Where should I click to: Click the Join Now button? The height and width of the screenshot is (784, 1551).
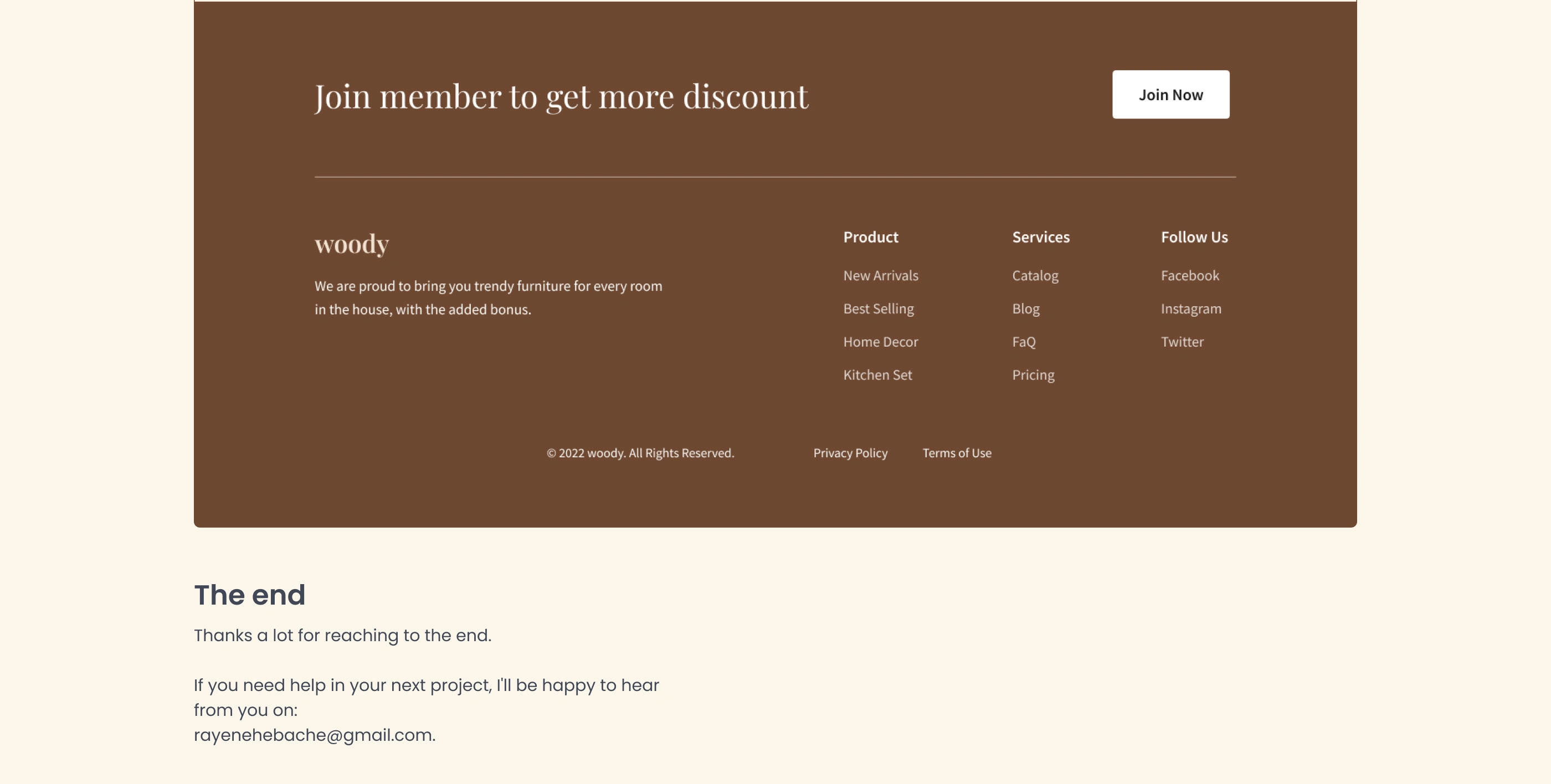click(x=1170, y=95)
